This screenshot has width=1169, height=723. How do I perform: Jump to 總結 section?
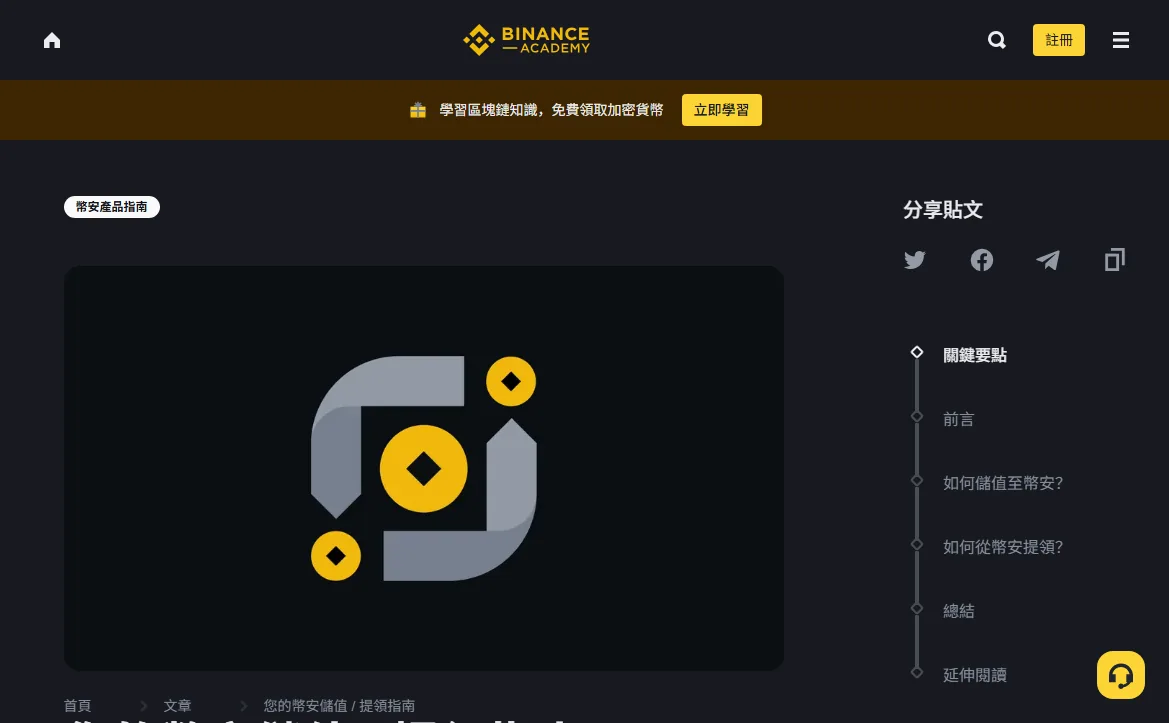click(959, 612)
